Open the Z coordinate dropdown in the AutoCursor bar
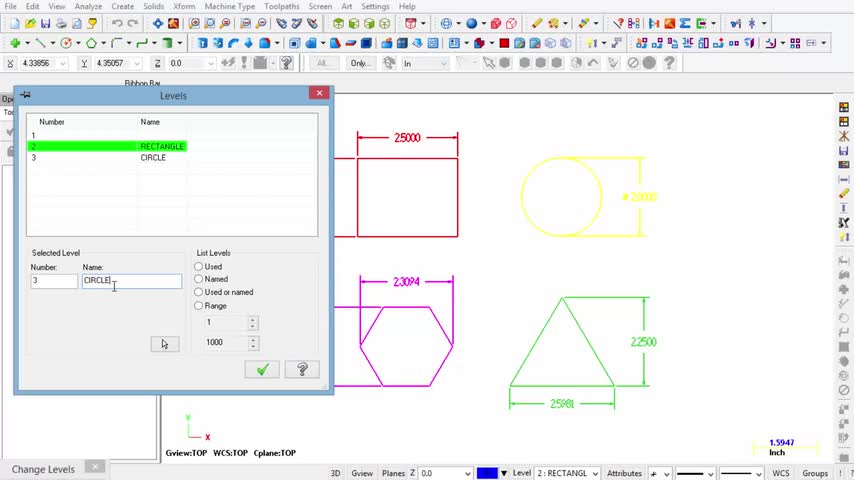The width and height of the screenshot is (854, 480). 210,64
